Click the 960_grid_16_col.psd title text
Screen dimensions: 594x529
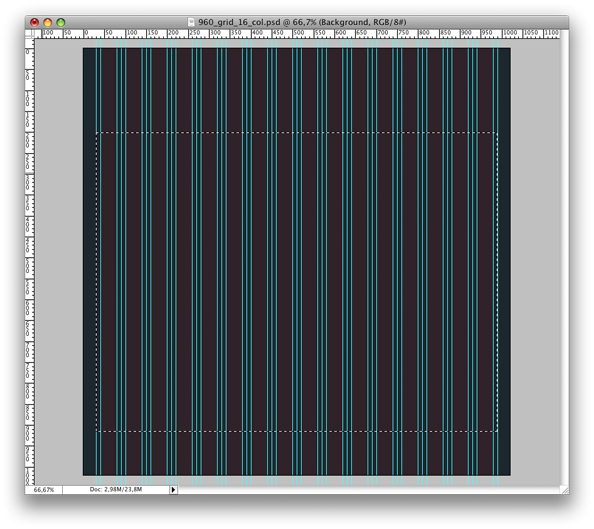pyautogui.click(x=239, y=22)
